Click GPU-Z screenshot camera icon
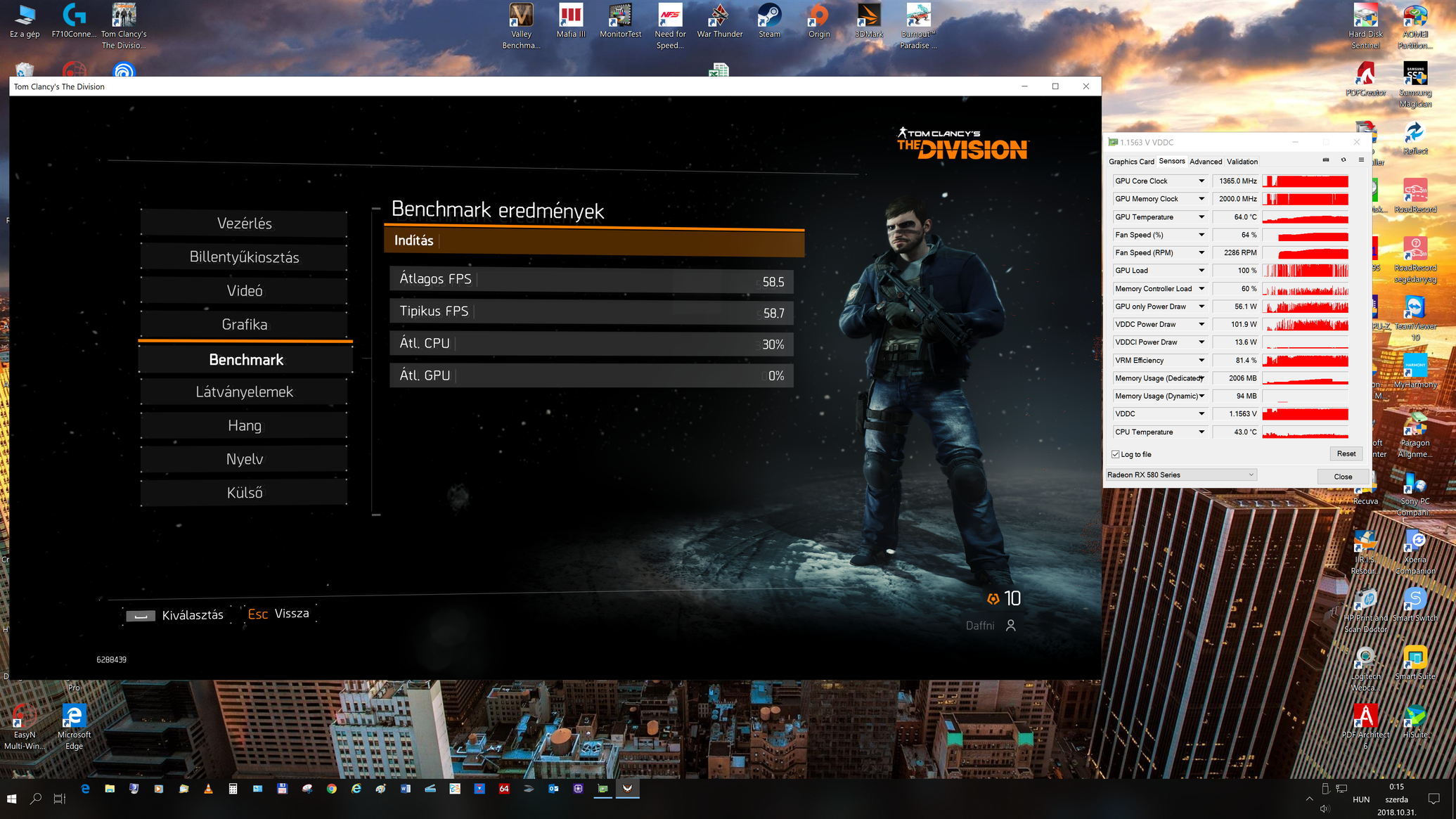This screenshot has width=1456, height=819. 1326,160
